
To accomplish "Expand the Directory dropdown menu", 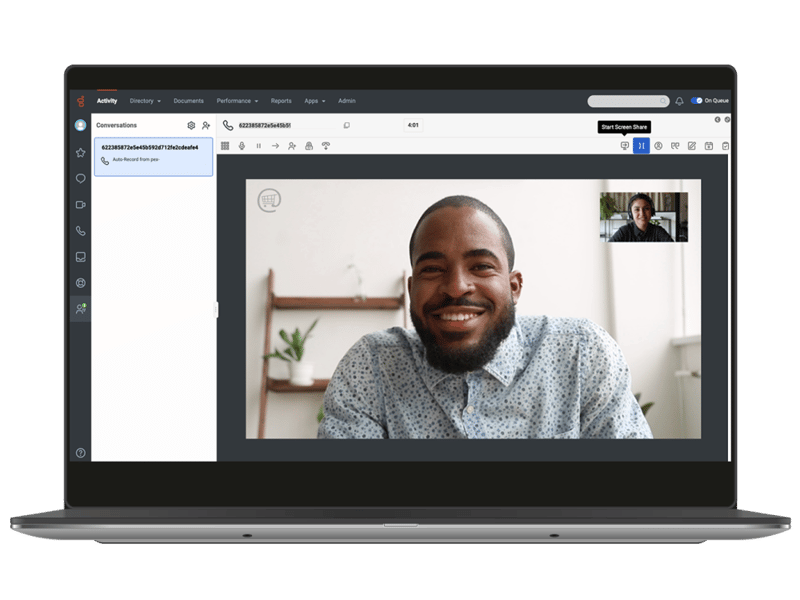I will pyautogui.click(x=145, y=101).
